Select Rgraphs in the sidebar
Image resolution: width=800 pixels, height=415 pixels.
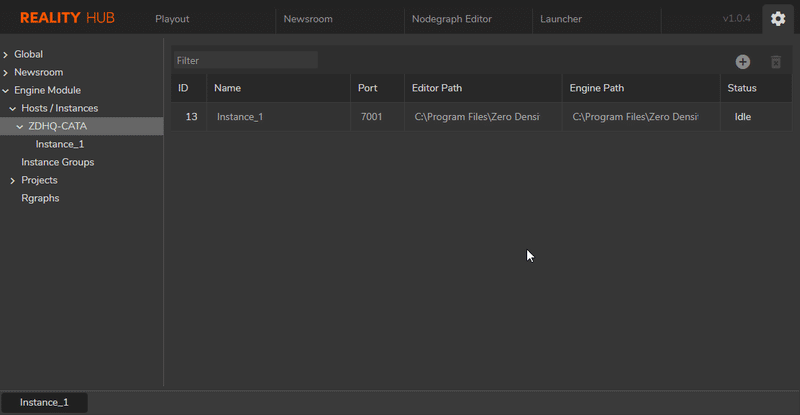coord(40,198)
